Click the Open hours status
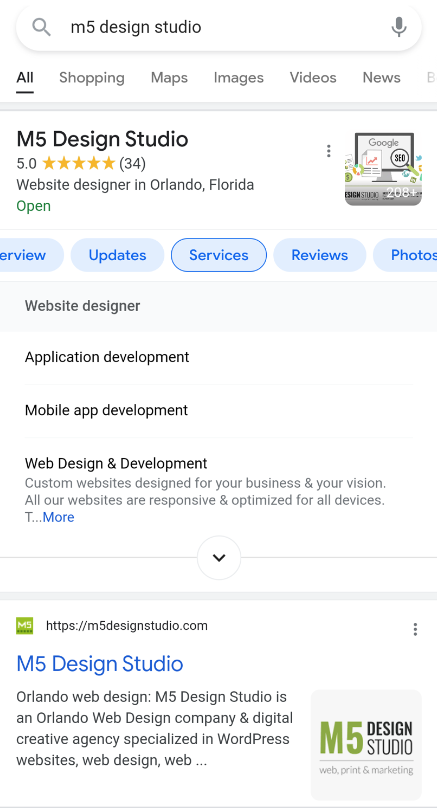 coord(33,206)
